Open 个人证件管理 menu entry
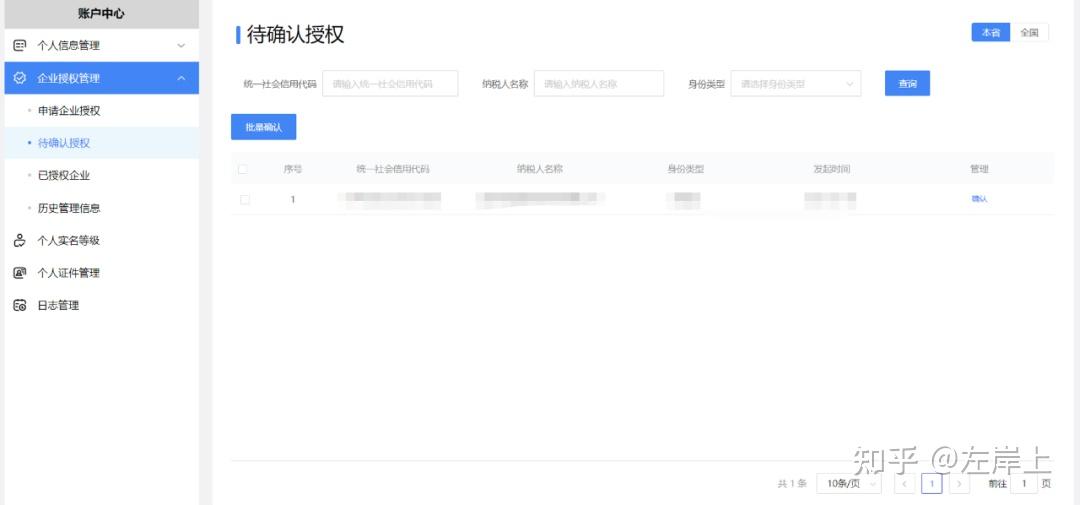This screenshot has height=505, width=1080. click(101, 273)
